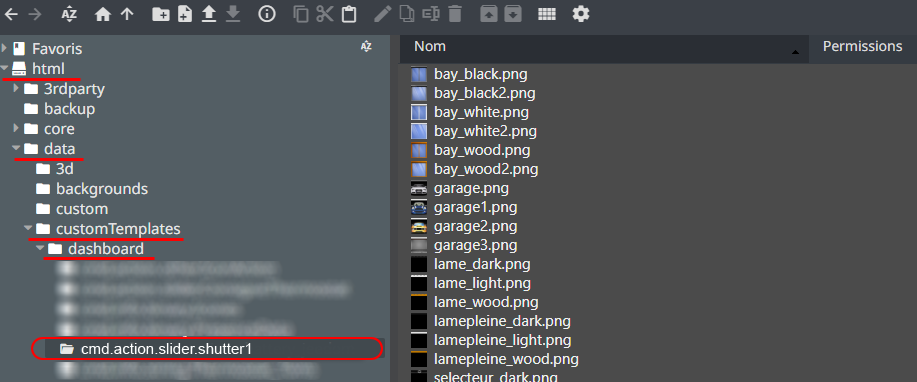Select file lame_light.png
Viewport: 917px width, 382px height.
[x=482, y=283]
